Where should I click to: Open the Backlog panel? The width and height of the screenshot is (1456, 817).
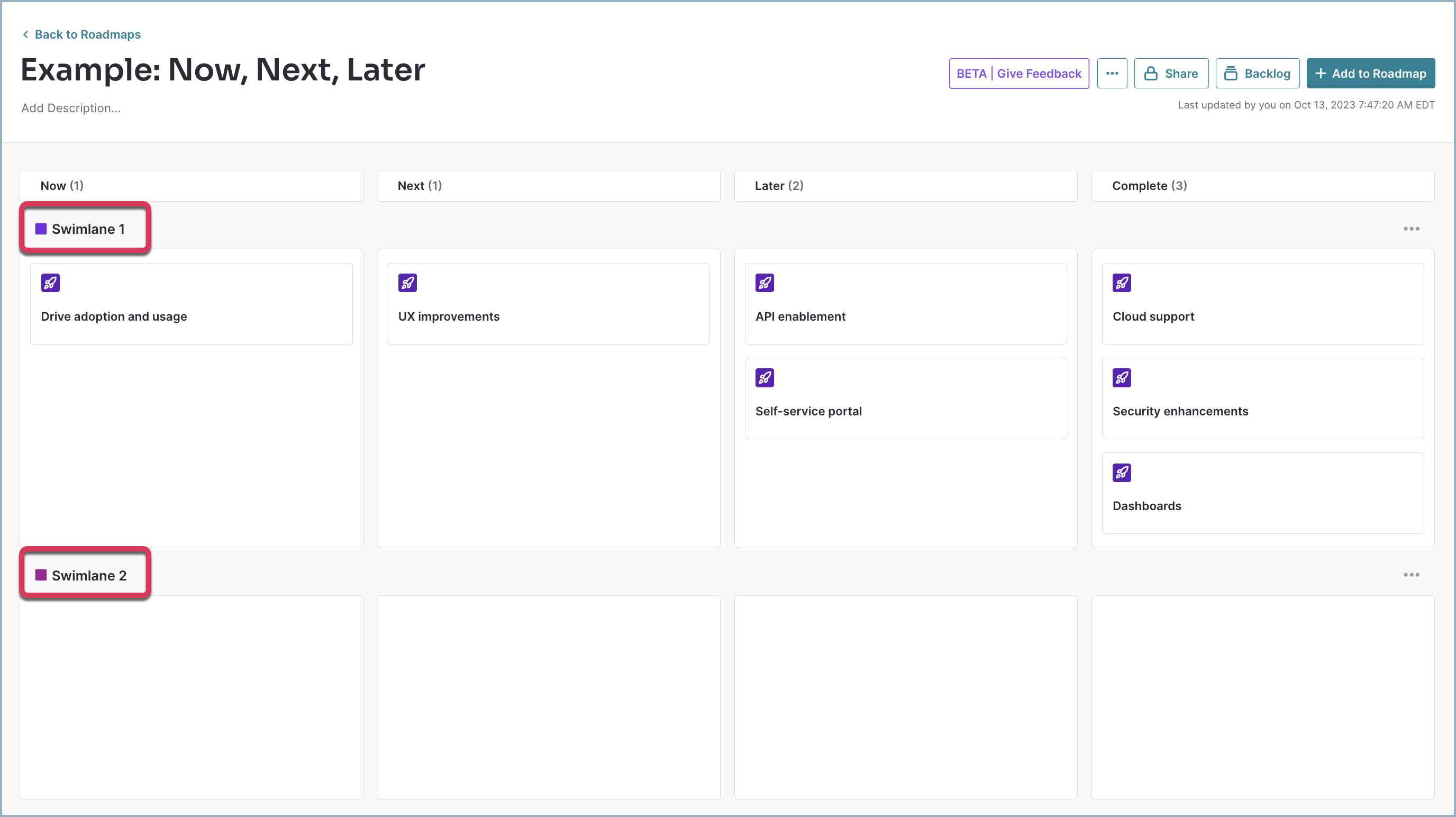(1257, 74)
